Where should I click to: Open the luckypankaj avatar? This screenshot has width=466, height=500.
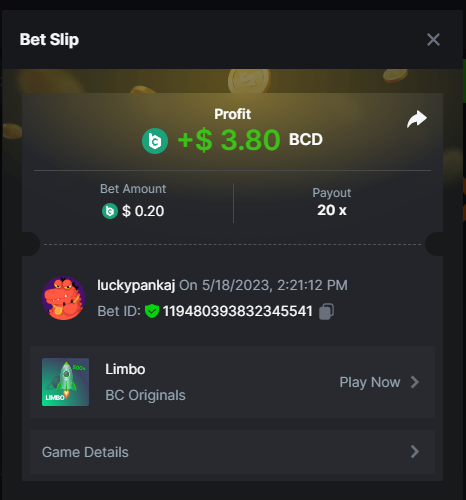click(x=63, y=298)
